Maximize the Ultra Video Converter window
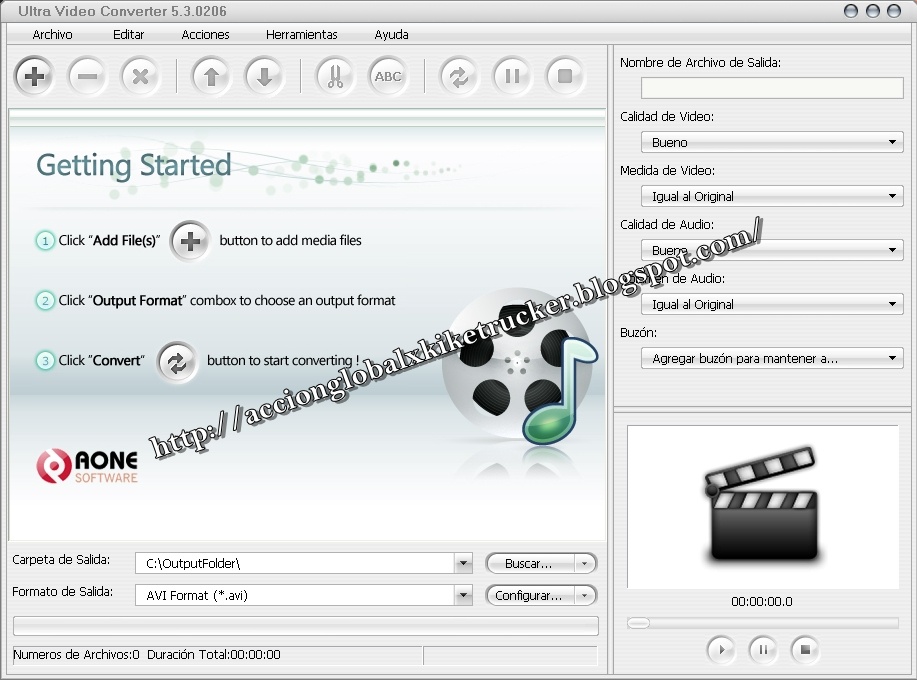The width and height of the screenshot is (917, 680). click(x=873, y=11)
